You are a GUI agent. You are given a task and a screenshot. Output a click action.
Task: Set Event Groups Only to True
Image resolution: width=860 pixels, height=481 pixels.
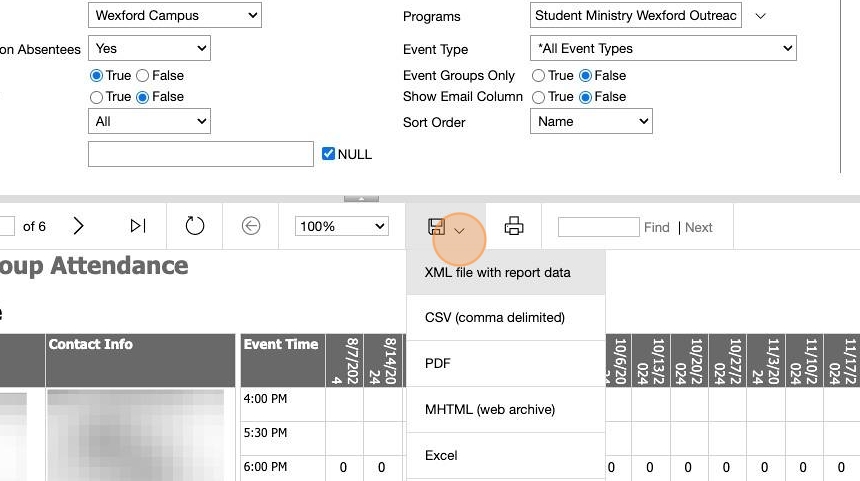(x=539, y=76)
